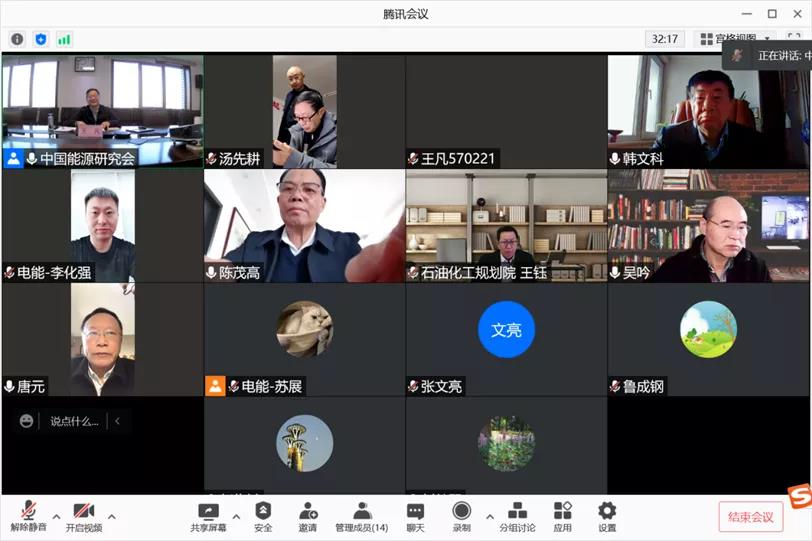This screenshot has height=541, width=812.
Task: Click the red 结束会议 button
Action: tap(750, 516)
